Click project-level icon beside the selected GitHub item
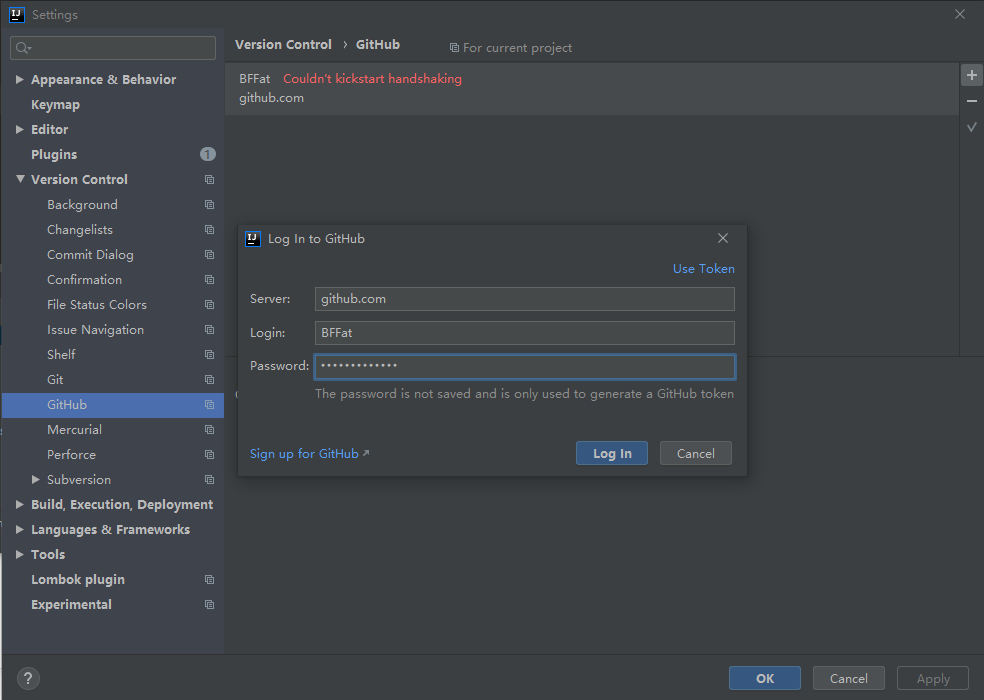 point(210,405)
